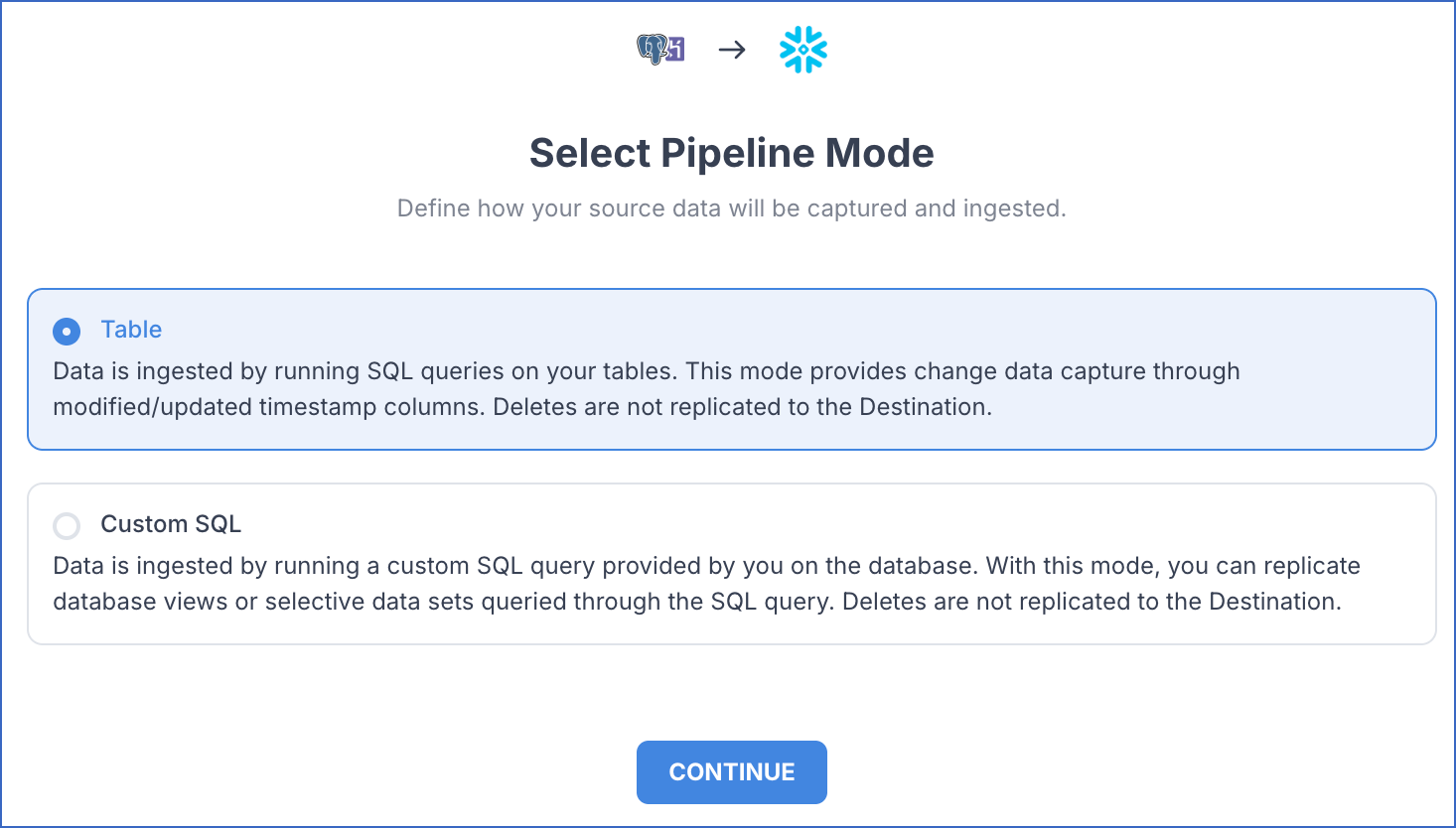The image size is (1456, 828).
Task: Choose the "Custom SQL" option label
Action: click(x=171, y=524)
